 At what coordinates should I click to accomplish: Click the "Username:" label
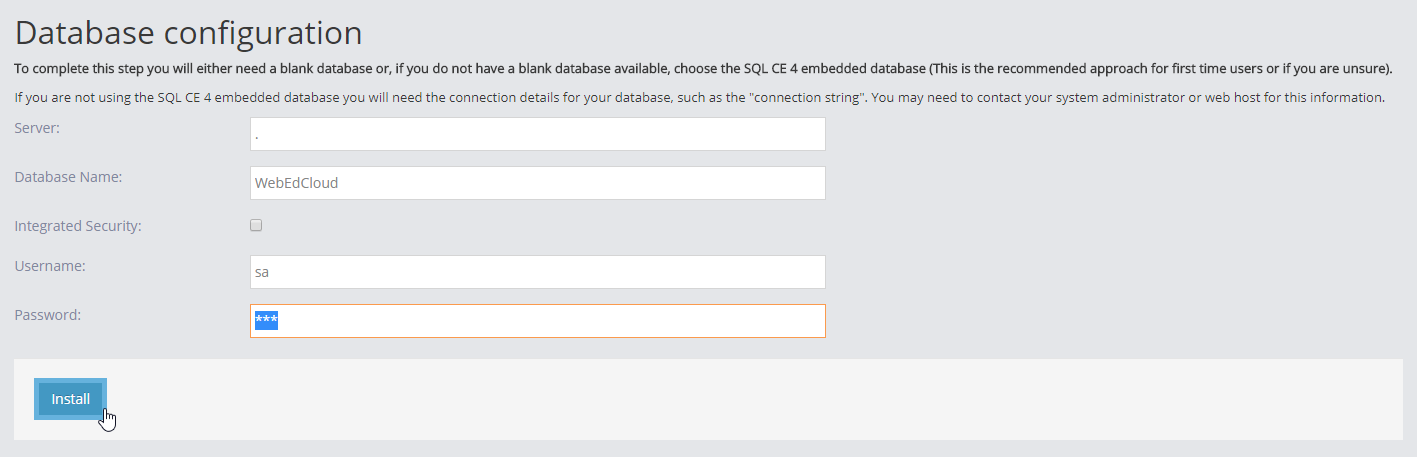tap(50, 266)
